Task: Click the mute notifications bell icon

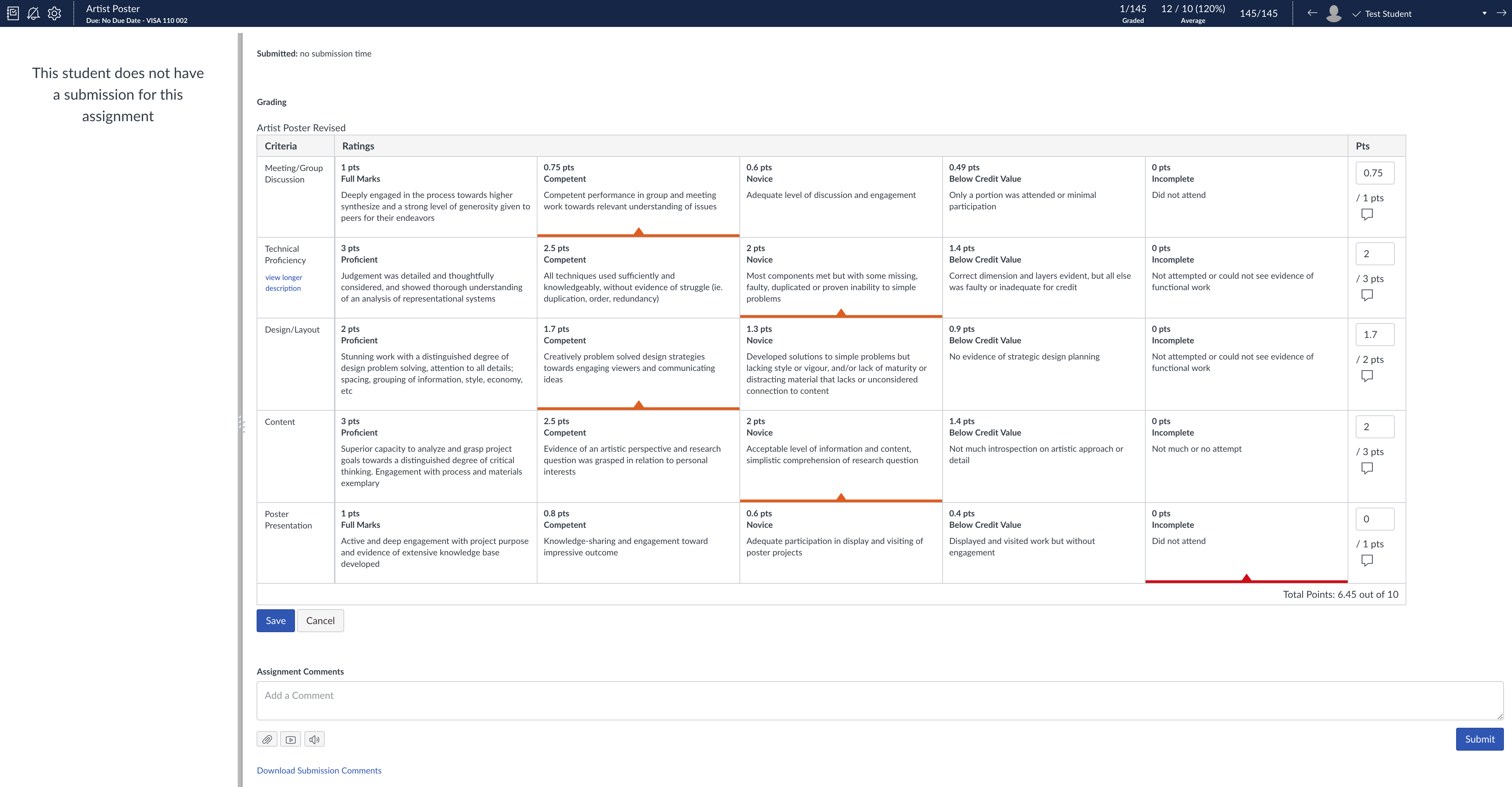Action: [x=33, y=13]
